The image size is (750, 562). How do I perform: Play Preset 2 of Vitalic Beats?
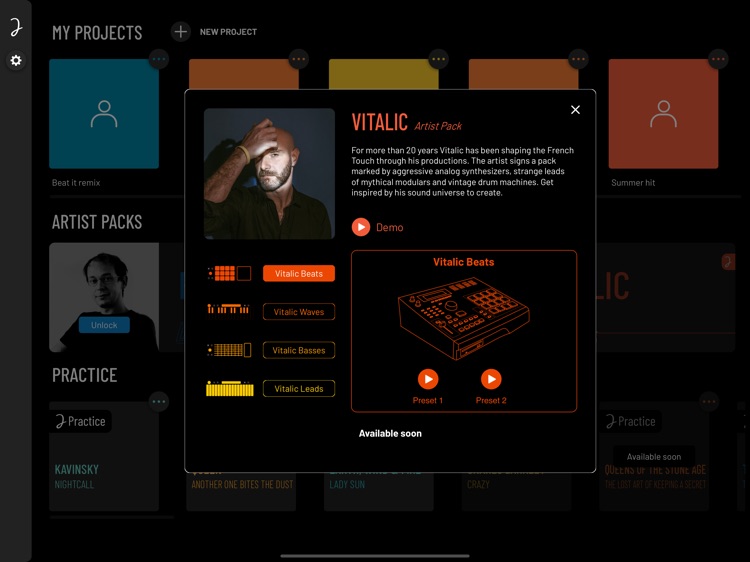[491, 379]
